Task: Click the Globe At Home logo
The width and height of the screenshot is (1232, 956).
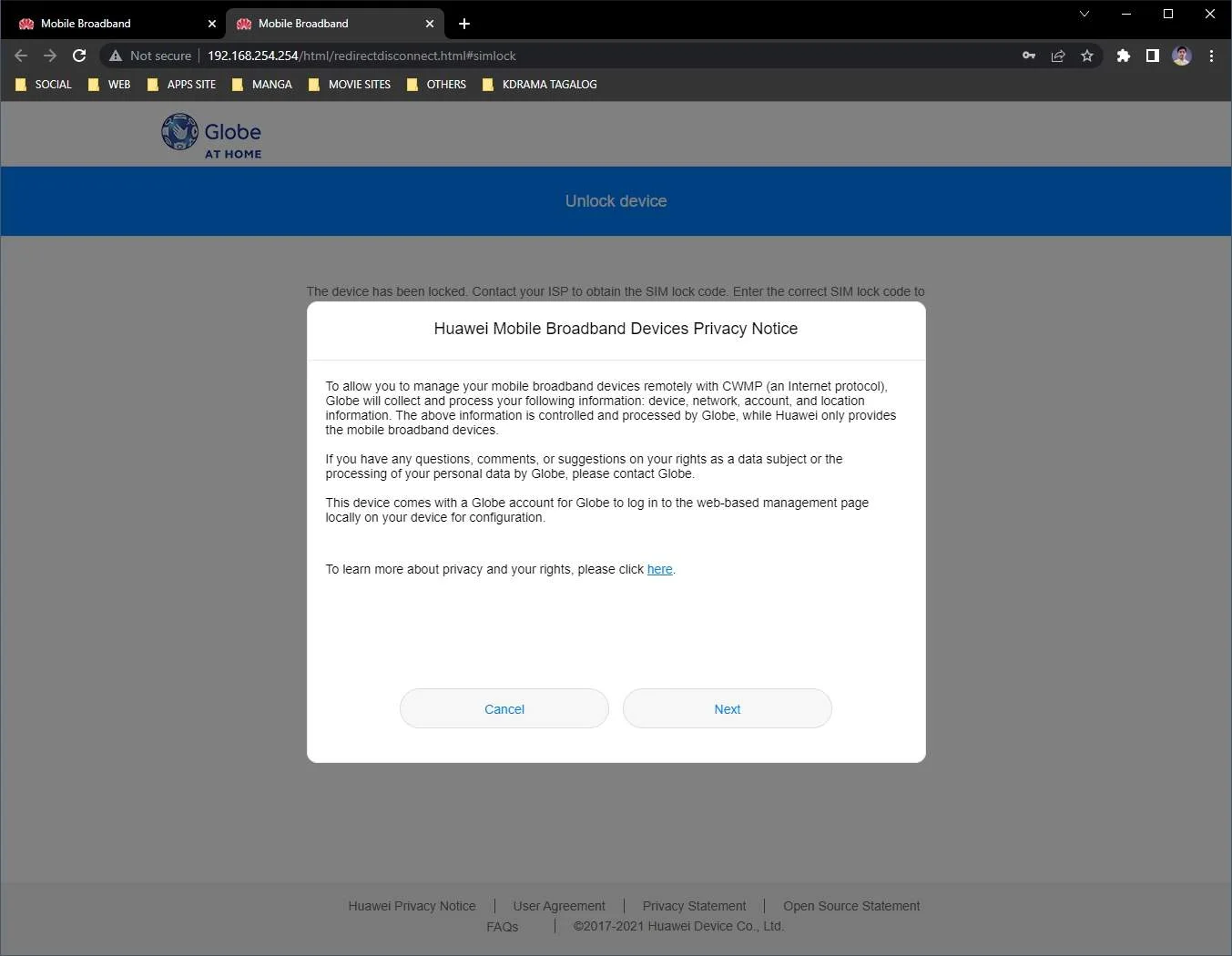Action: 211,137
